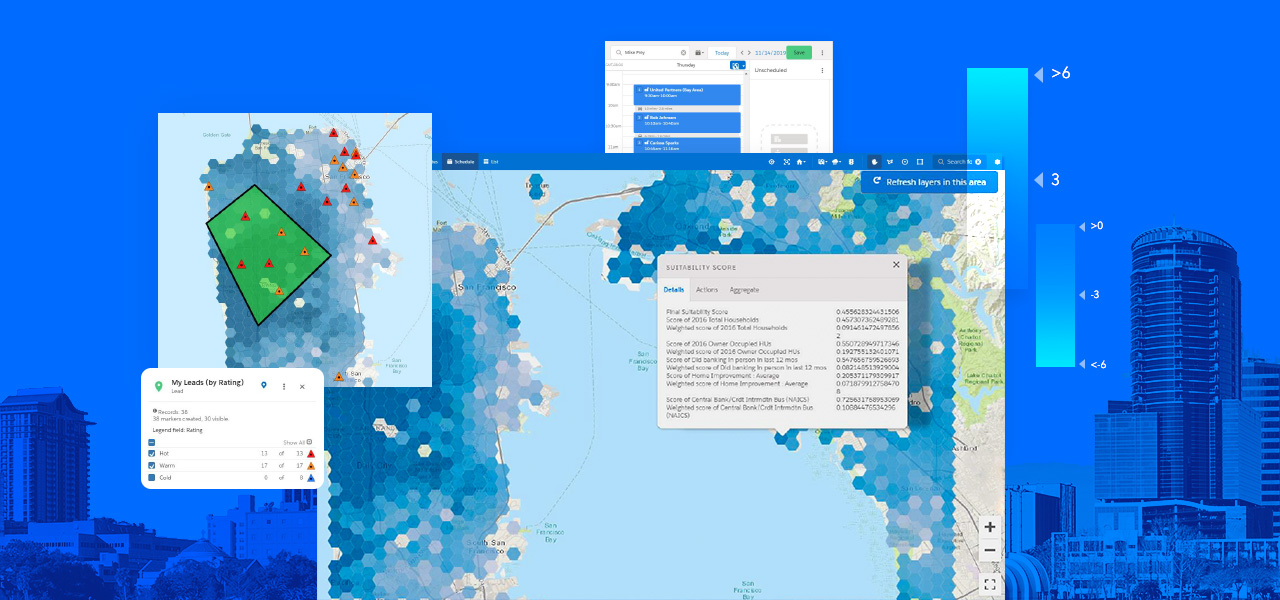Image resolution: width=1280 pixels, height=600 pixels.
Task: Toggle fullscreen map view icon
Action: click(x=989, y=584)
